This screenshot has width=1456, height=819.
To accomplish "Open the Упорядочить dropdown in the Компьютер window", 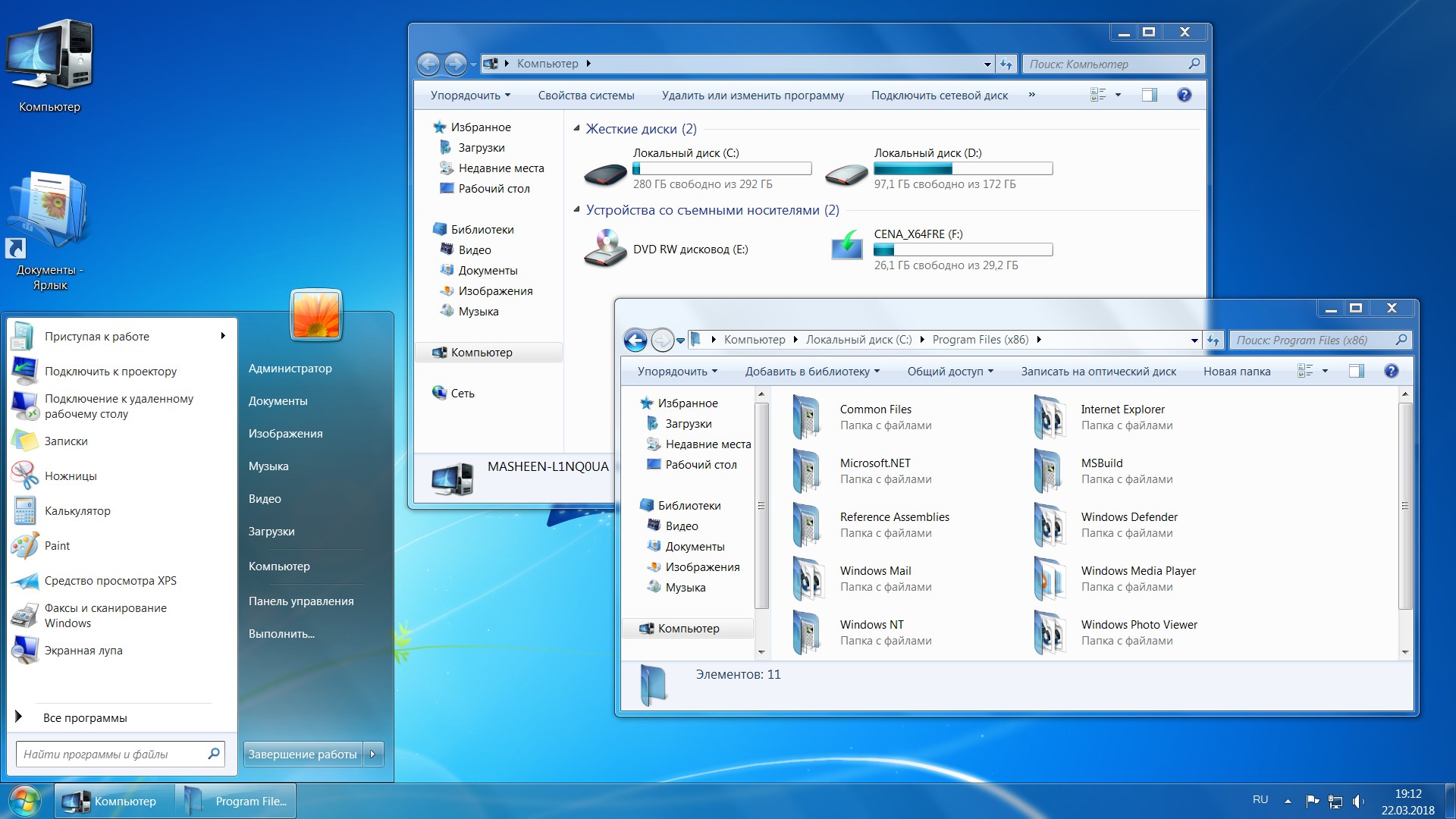I will 470,96.
